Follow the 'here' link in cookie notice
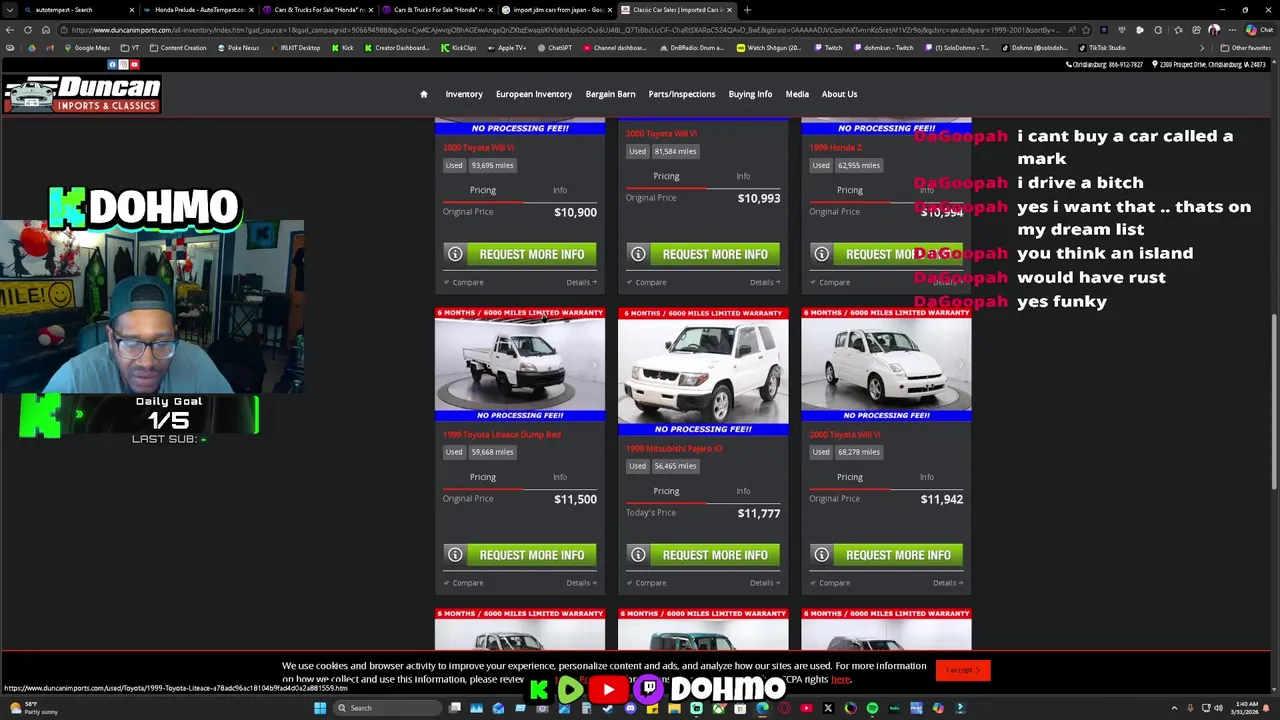This screenshot has width=1280, height=720. [840, 680]
